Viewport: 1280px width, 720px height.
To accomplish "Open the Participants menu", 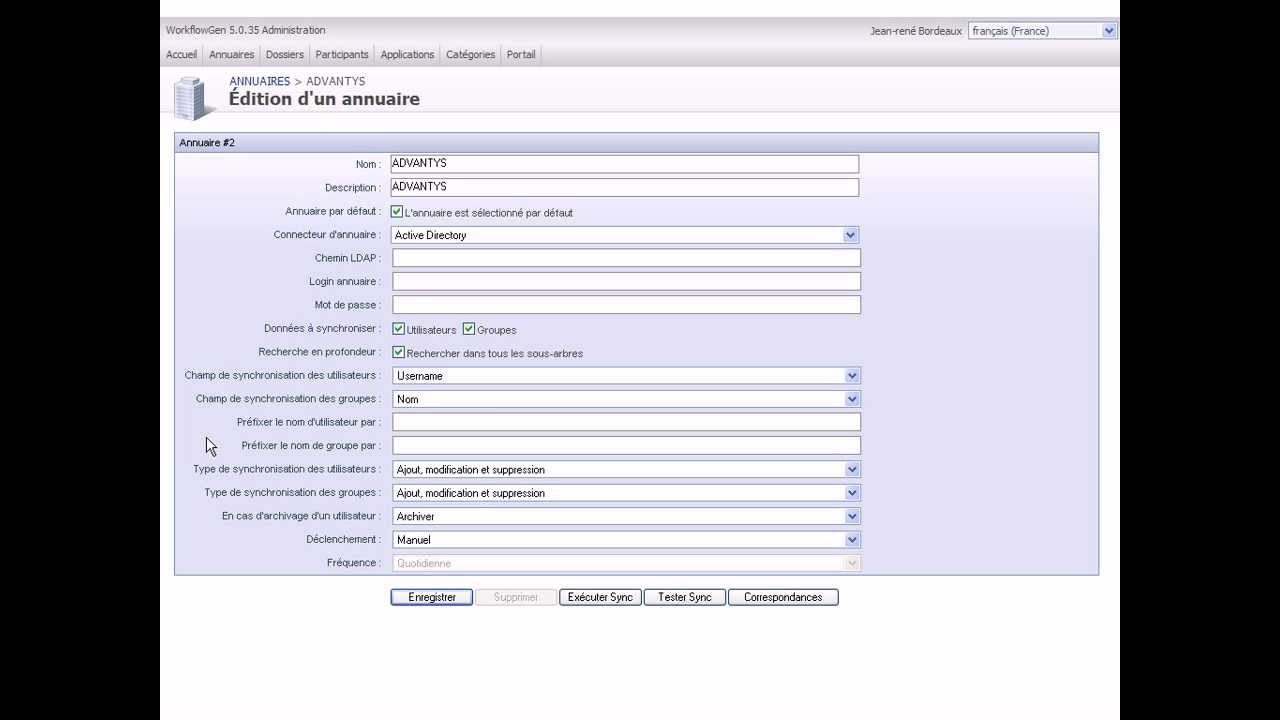I will point(342,55).
